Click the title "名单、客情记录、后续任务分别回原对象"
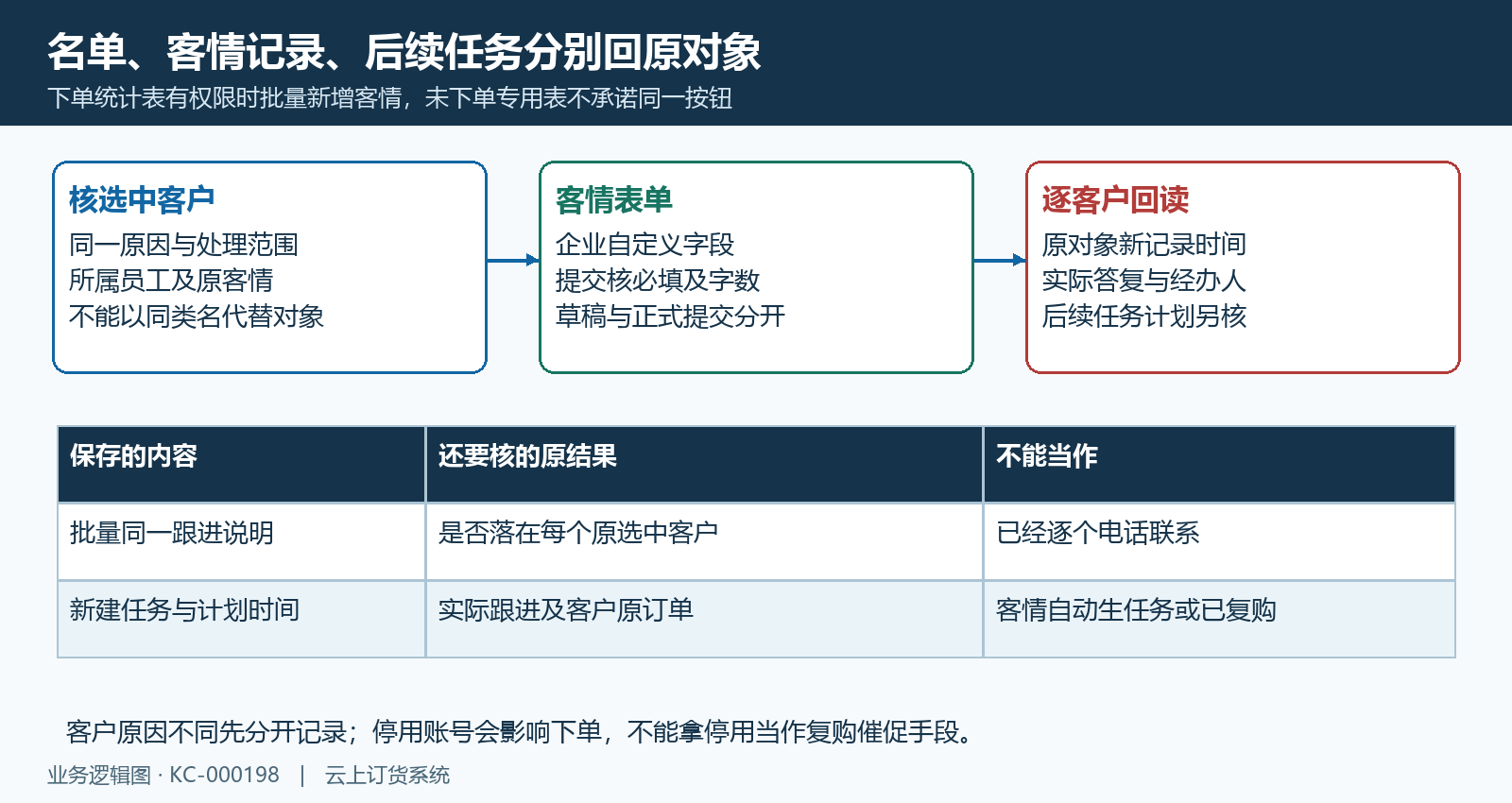1512x803 pixels. [x=404, y=52]
